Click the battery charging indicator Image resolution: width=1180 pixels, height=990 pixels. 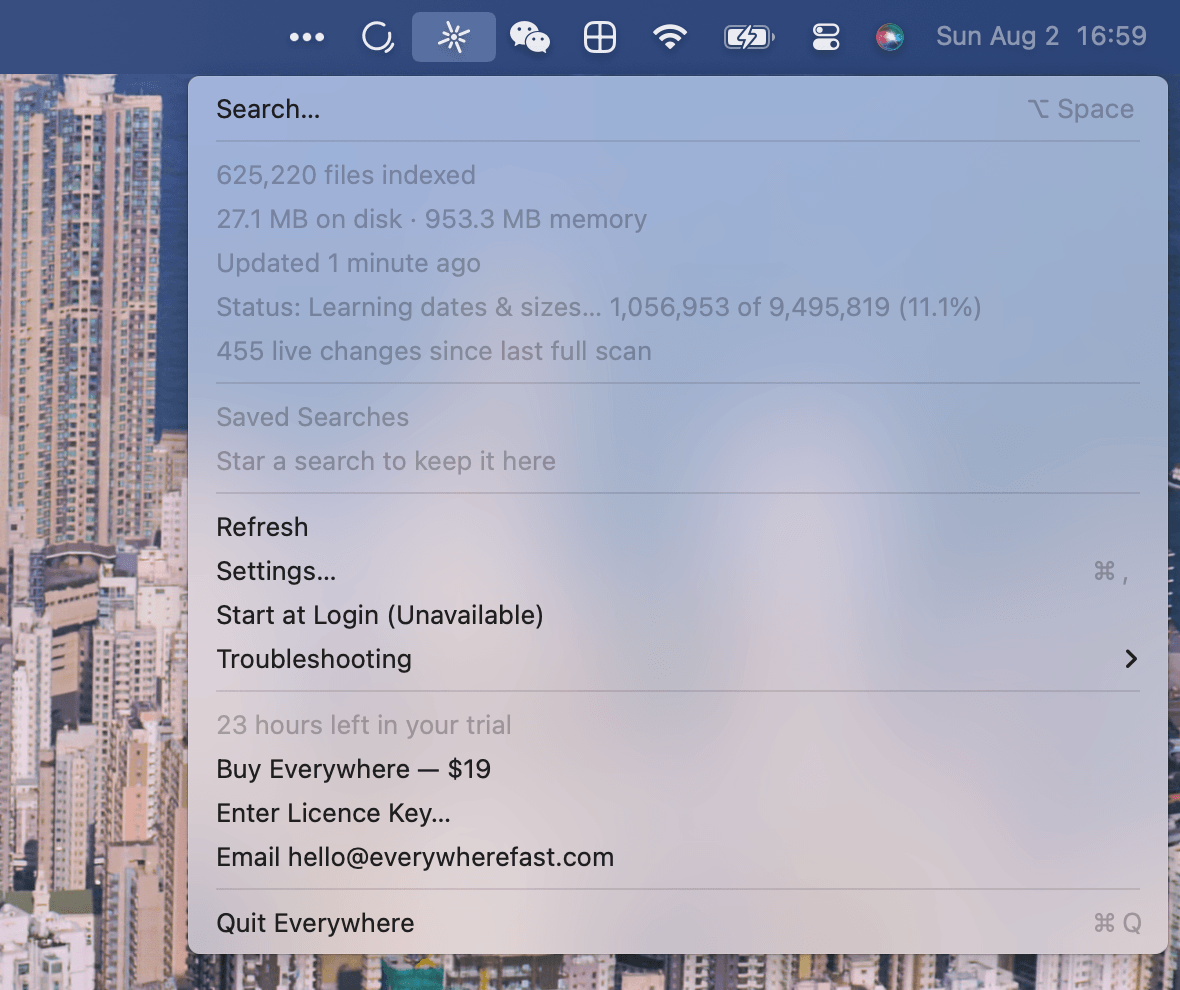[x=749, y=37]
